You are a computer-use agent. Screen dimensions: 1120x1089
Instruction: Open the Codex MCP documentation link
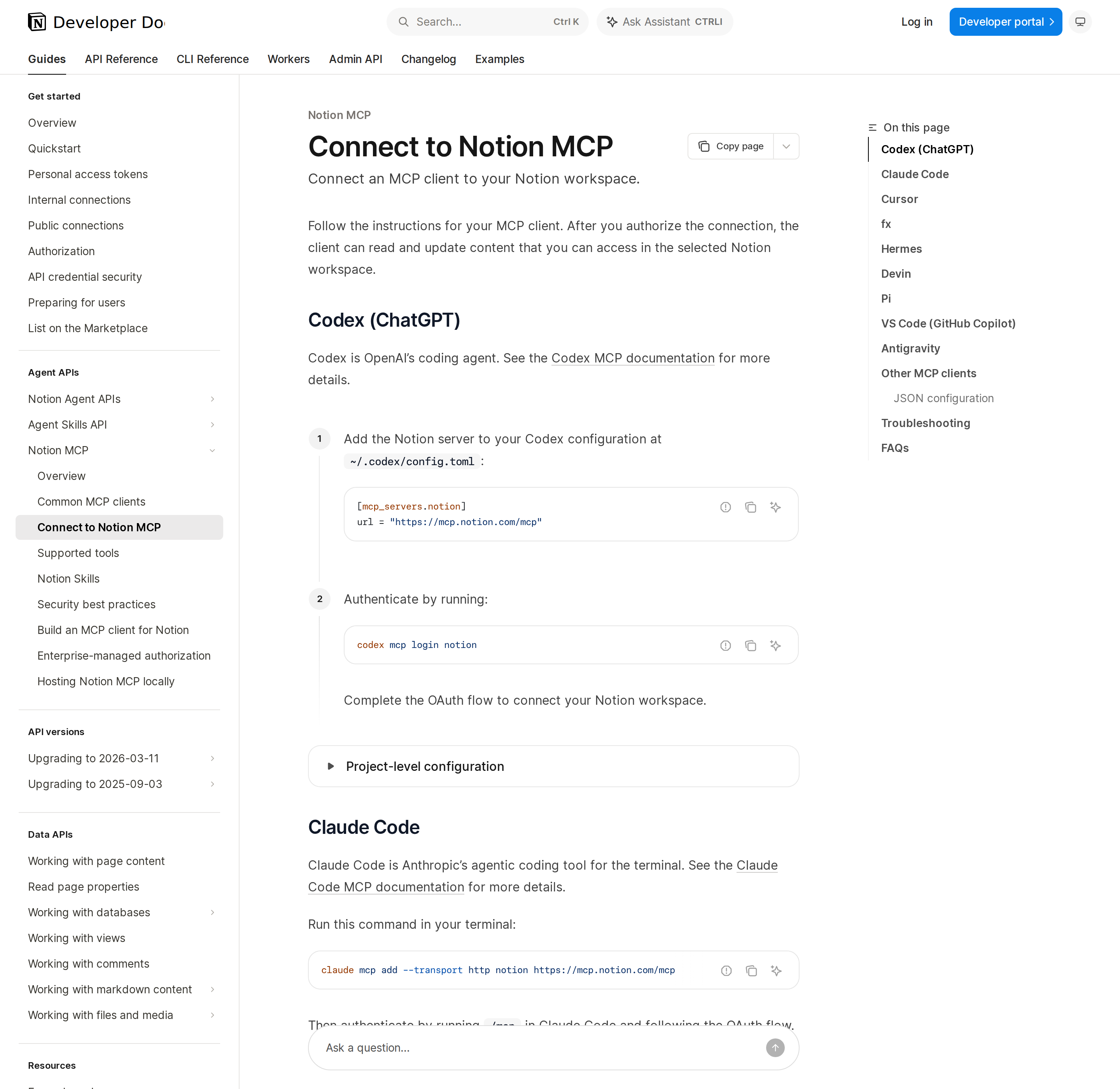pyautogui.click(x=633, y=358)
